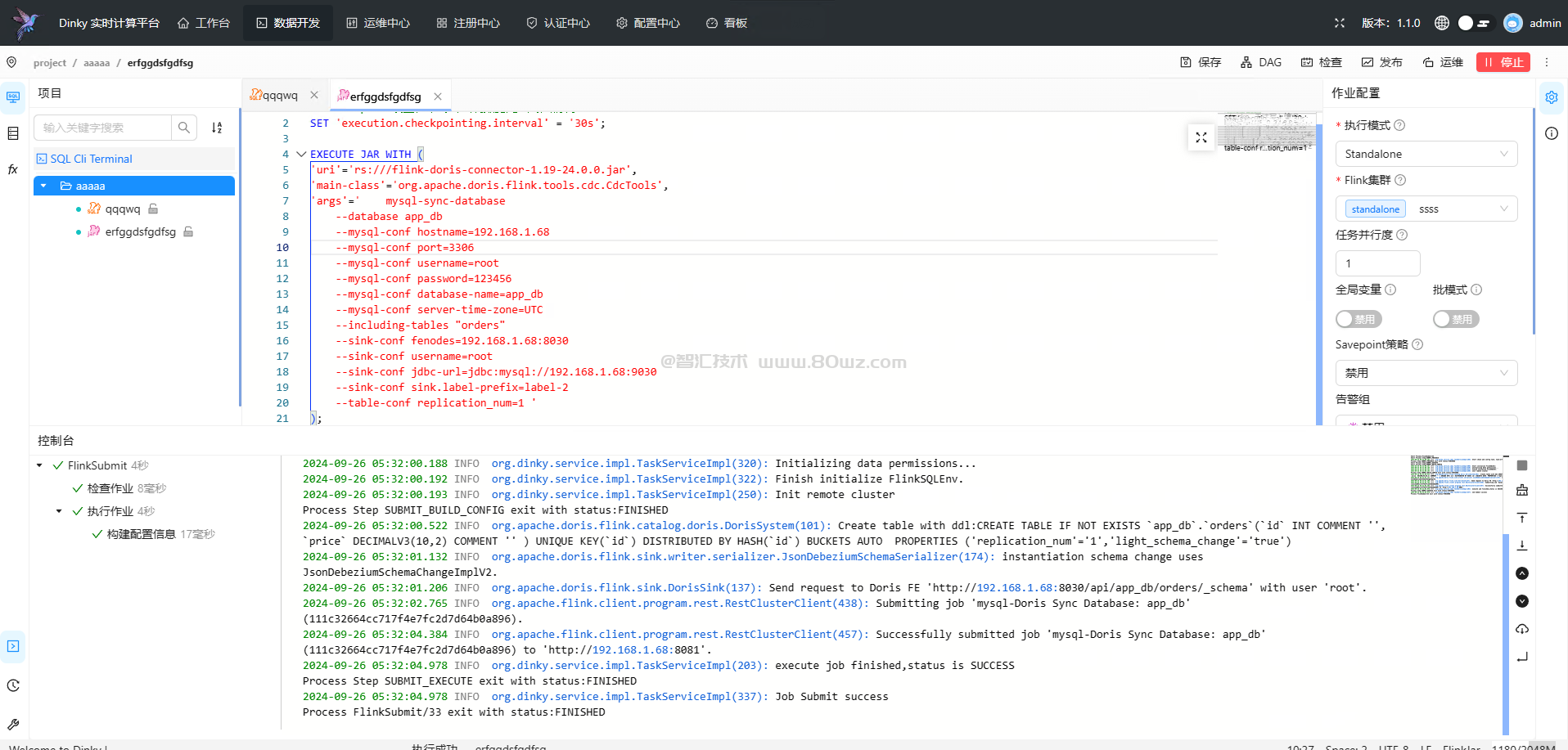
Task: Go to 运维中心 menu
Action: point(378,23)
